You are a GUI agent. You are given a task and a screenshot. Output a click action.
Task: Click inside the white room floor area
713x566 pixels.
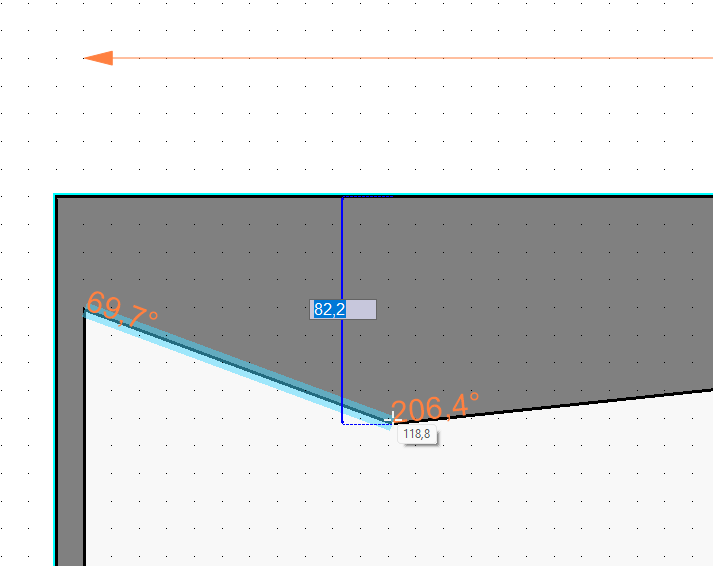(x=350, y=490)
